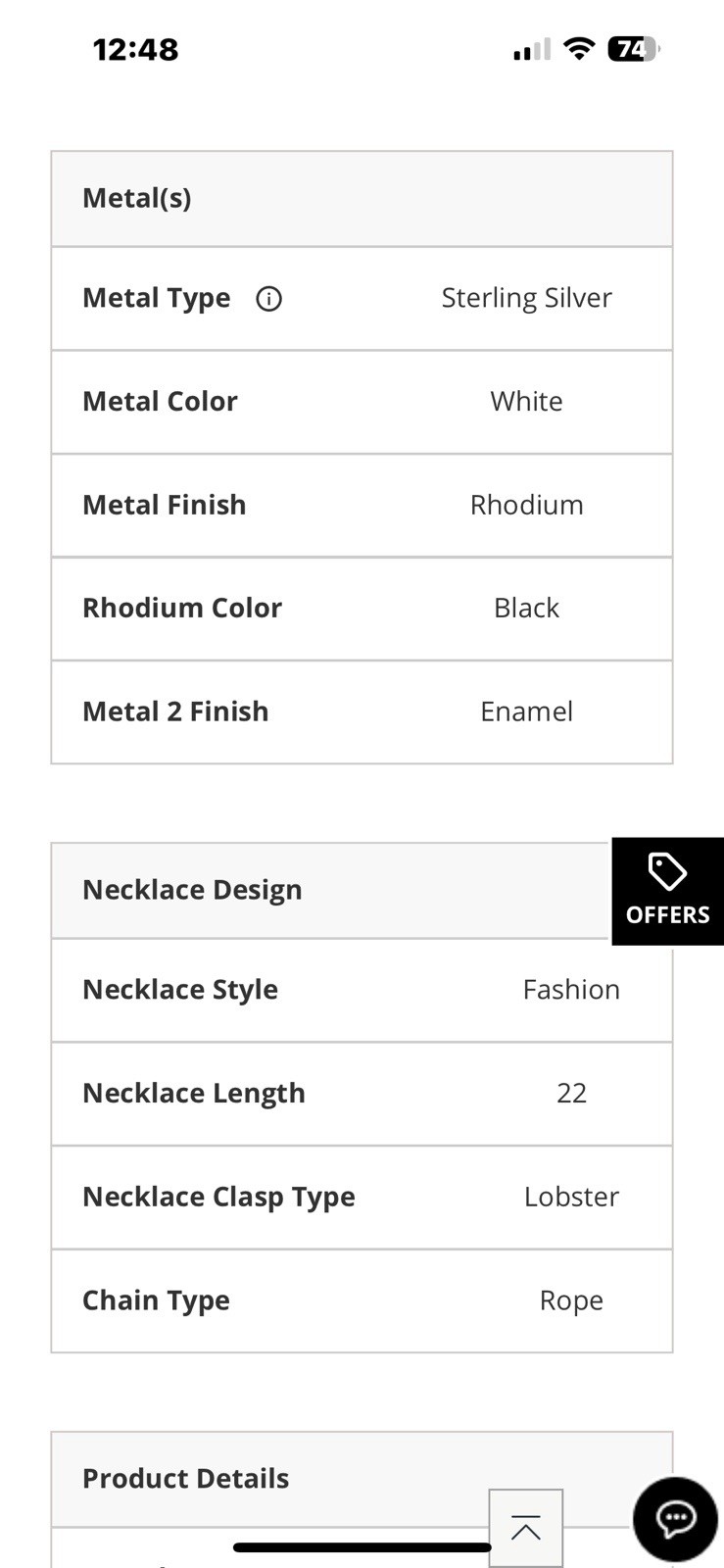The height and width of the screenshot is (1568, 724).
Task: Tap the Metal Type info icon
Action: coord(268,299)
